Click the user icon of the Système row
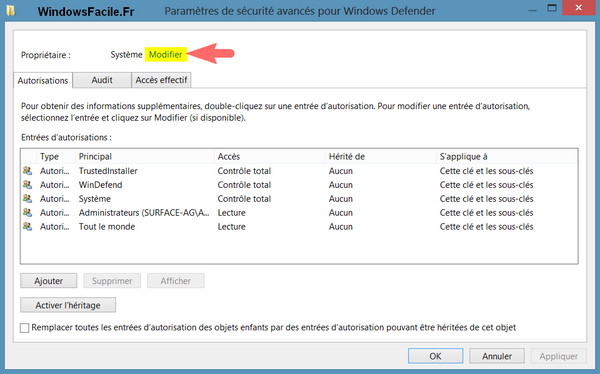The image size is (600, 374). coord(27,199)
